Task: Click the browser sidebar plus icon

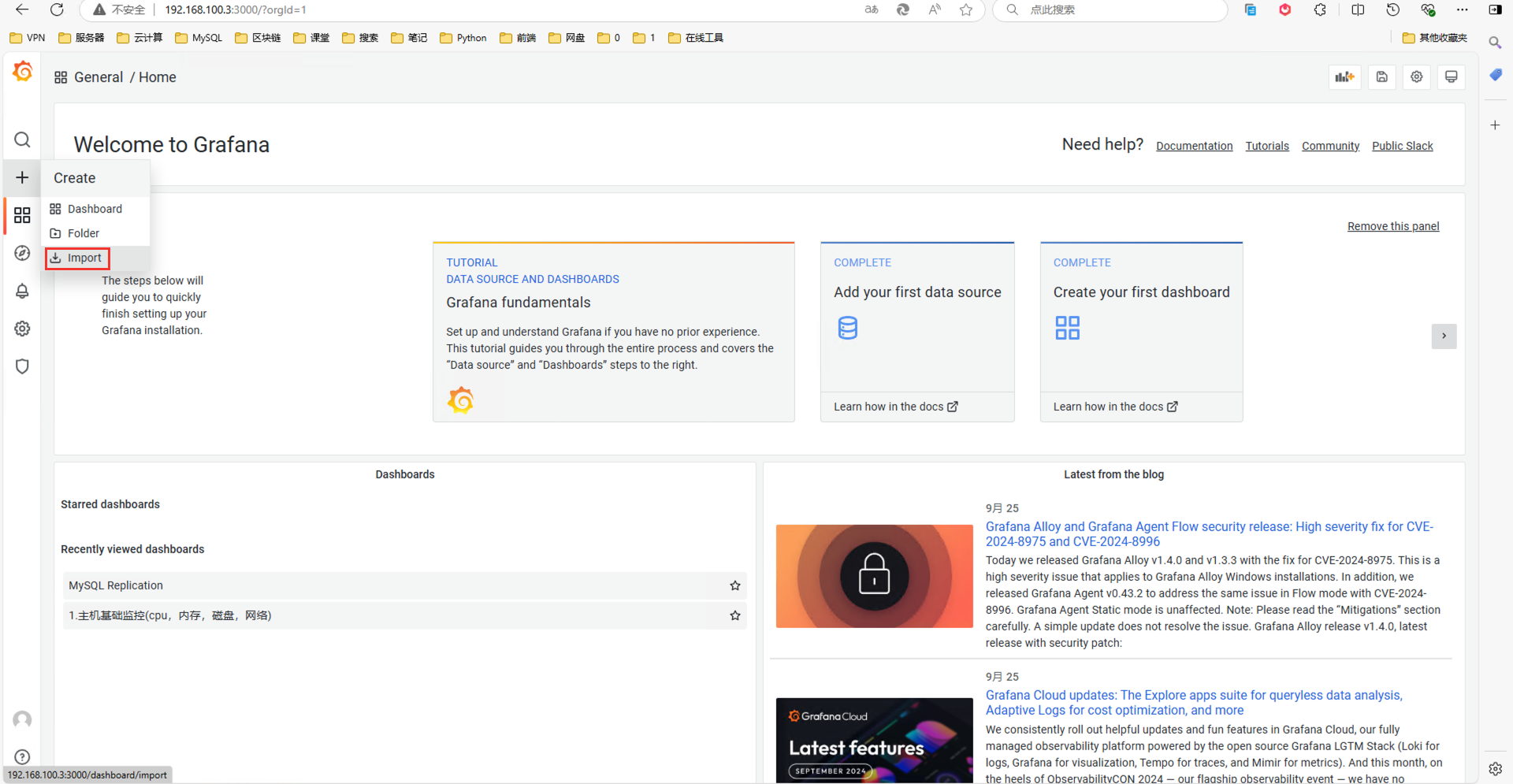Action: tap(1495, 124)
